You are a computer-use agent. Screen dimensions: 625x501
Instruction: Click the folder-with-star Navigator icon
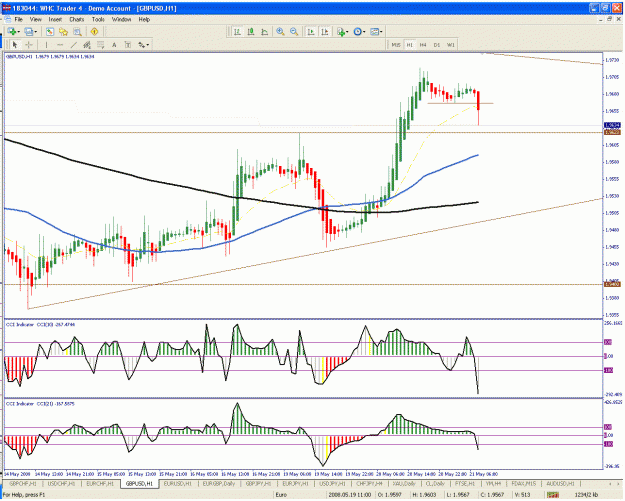[63, 32]
